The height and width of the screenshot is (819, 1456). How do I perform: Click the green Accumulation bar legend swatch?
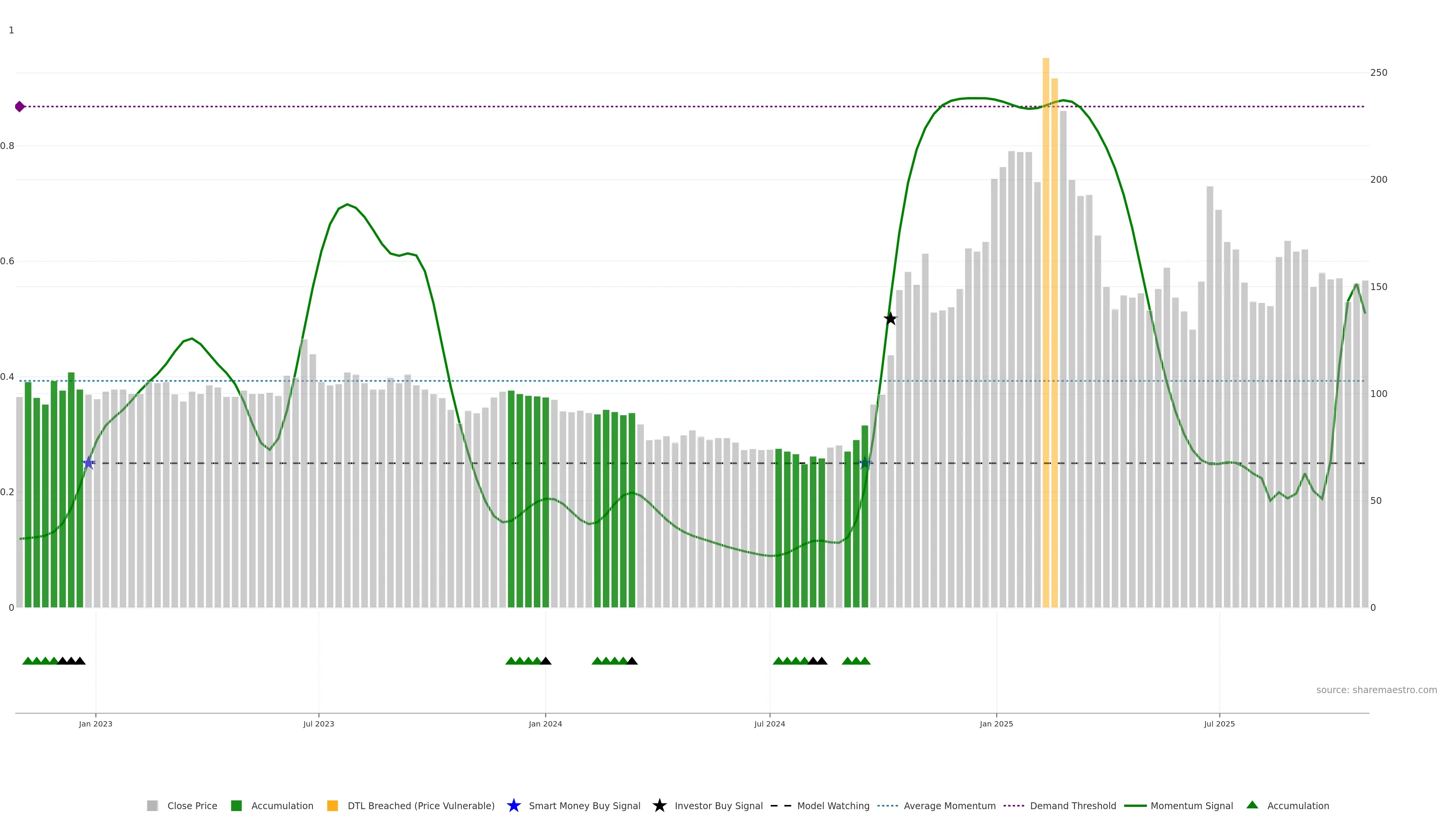coord(236,805)
